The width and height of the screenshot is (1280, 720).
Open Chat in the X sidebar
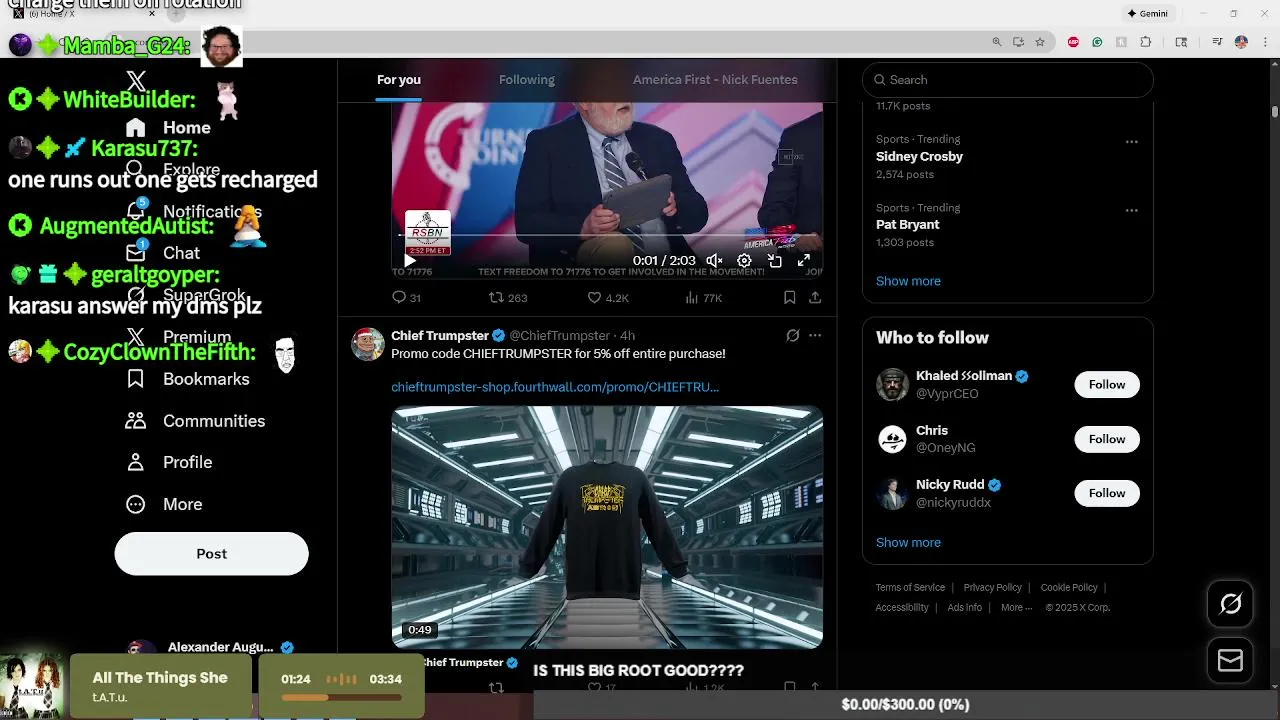click(x=162, y=253)
